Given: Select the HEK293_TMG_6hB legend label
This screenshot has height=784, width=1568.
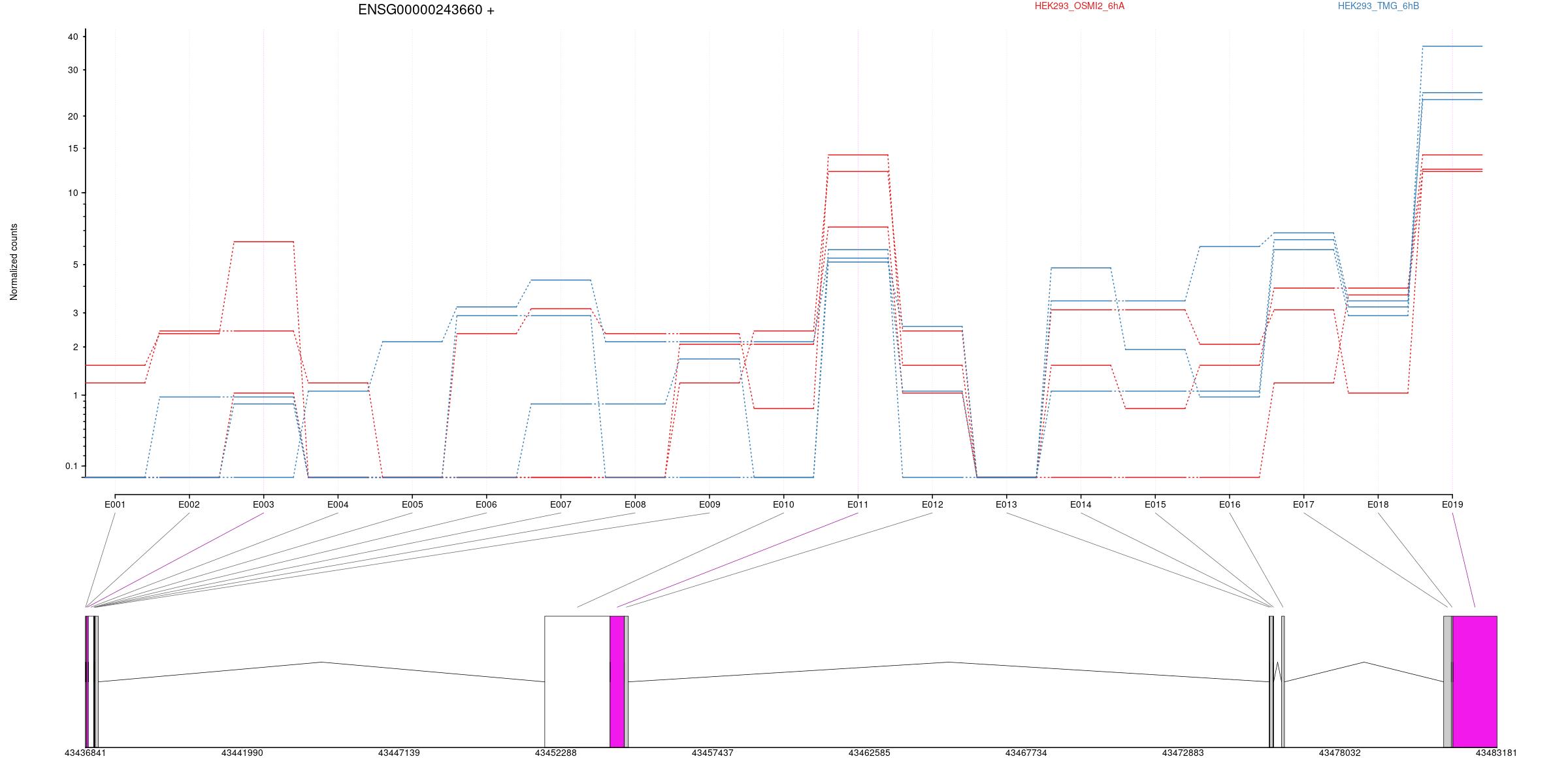Looking at the screenshot, I should [1379, 6].
